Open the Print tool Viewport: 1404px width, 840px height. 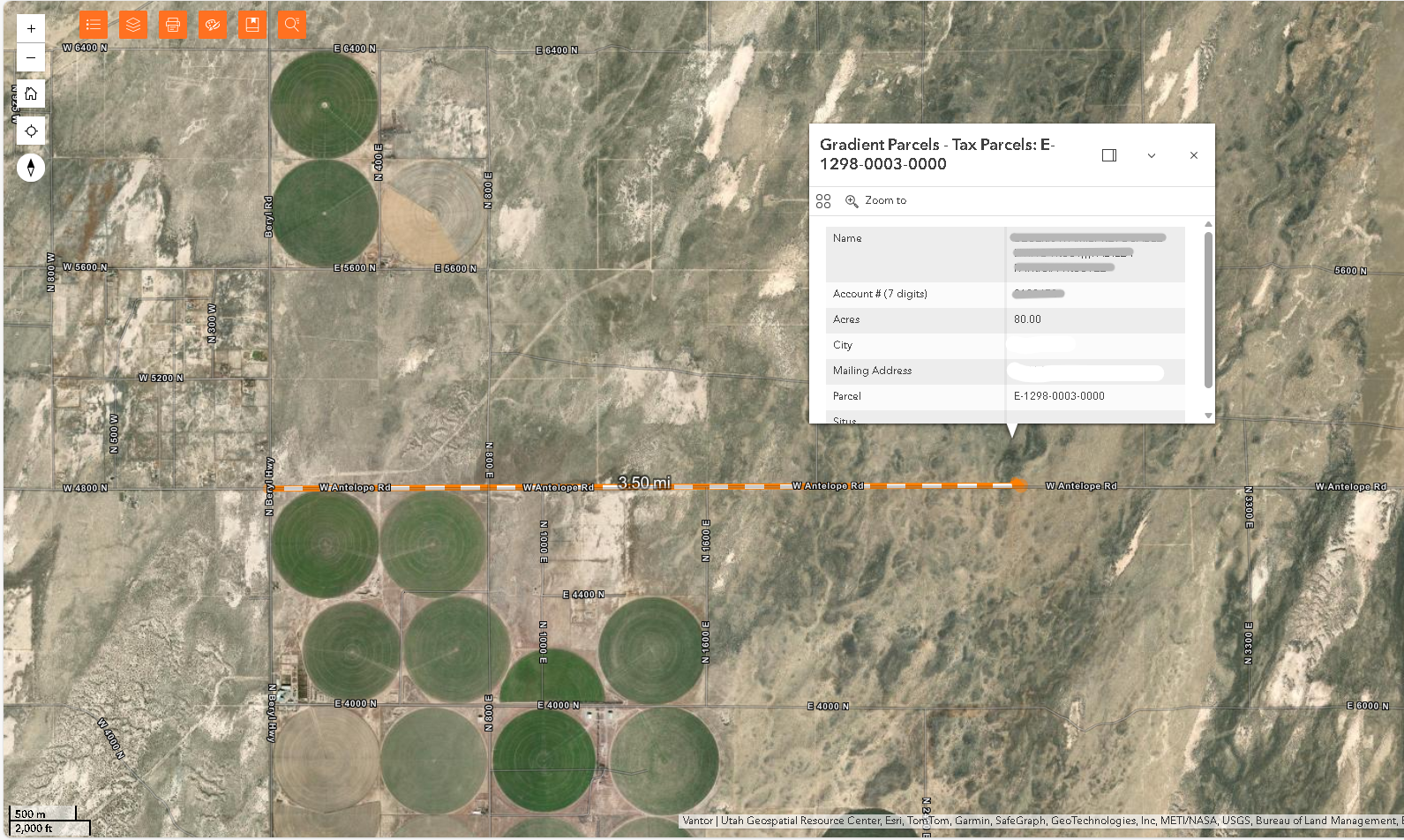(x=173, y=25)
